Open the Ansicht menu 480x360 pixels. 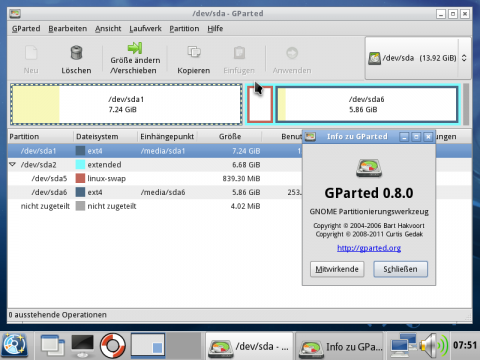pyautogui.click(x=108, y=29)
